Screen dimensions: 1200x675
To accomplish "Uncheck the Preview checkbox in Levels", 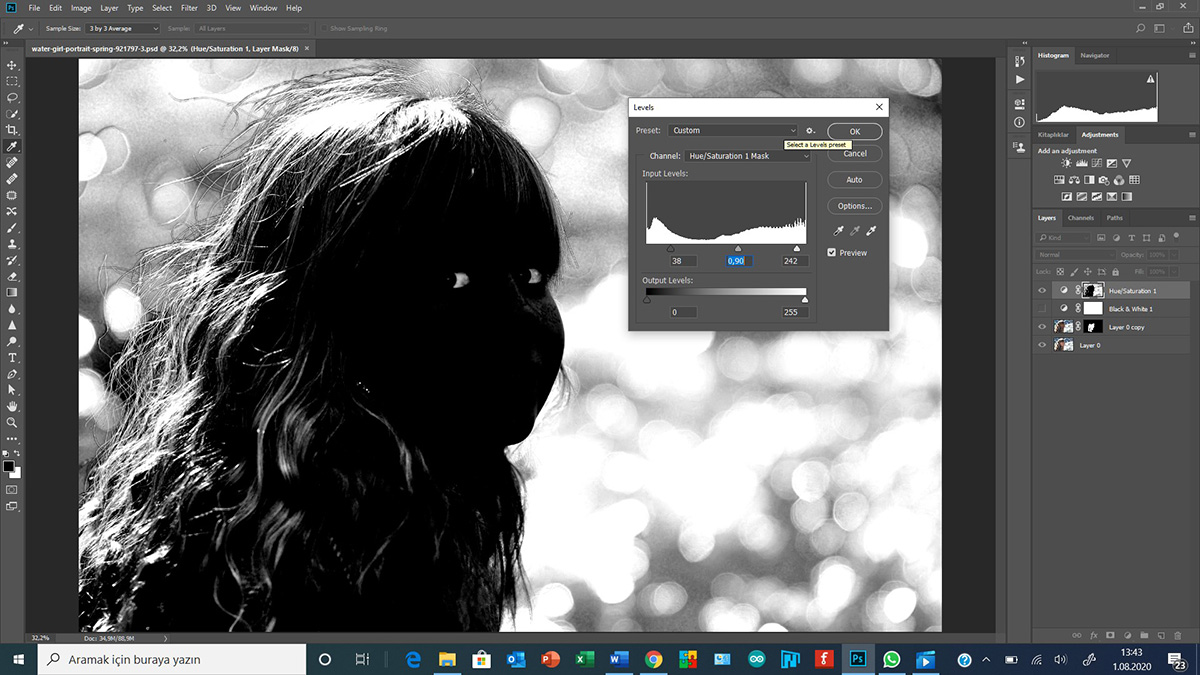I will (x=832, y=253).
